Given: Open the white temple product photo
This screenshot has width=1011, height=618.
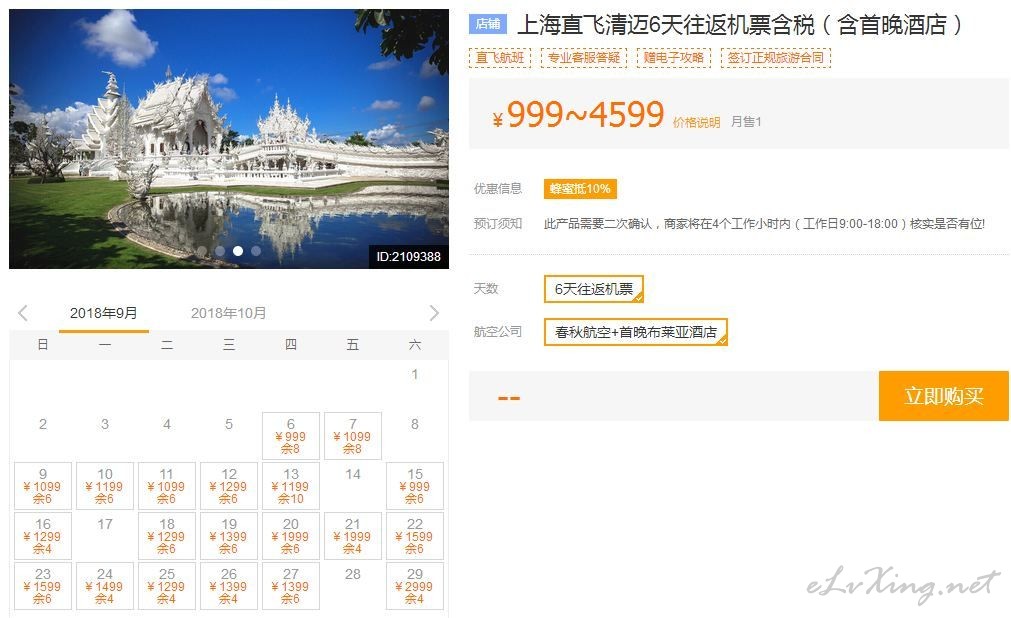Looking at the screenshot, I should click(x=229, y=139).
